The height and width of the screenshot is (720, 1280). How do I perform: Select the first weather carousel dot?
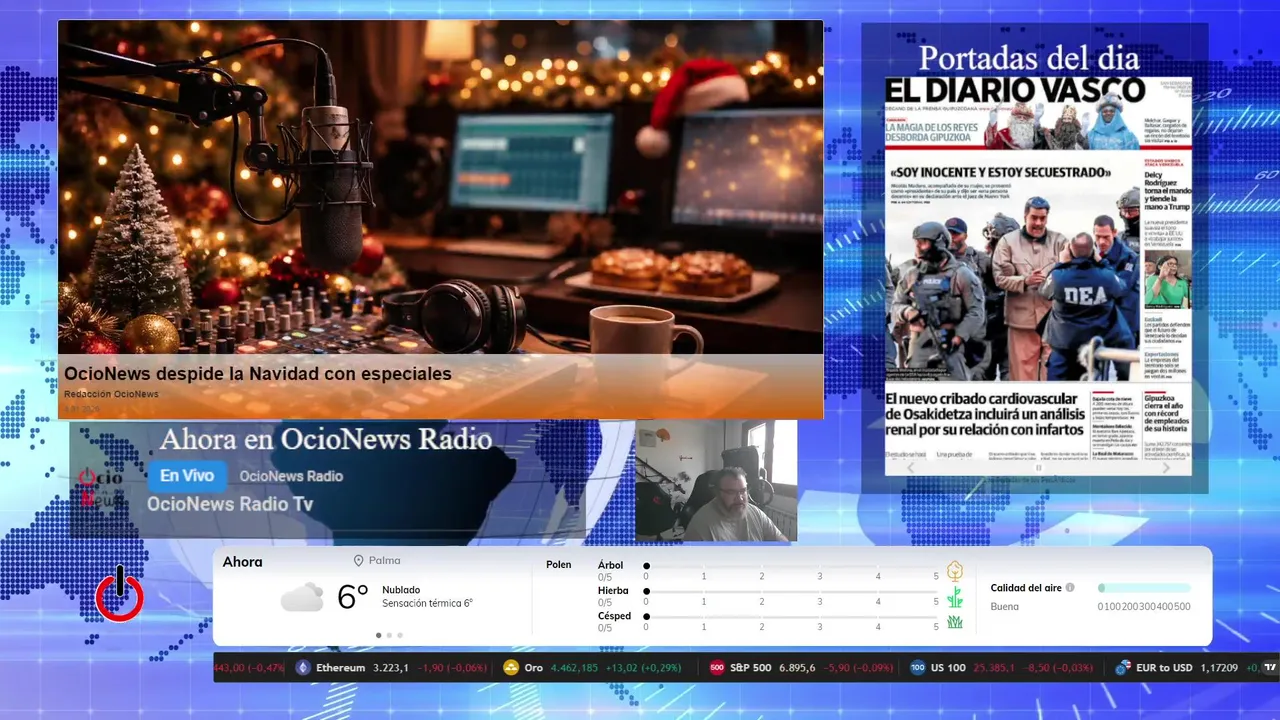pyautogui.click(x=378, y=635)
